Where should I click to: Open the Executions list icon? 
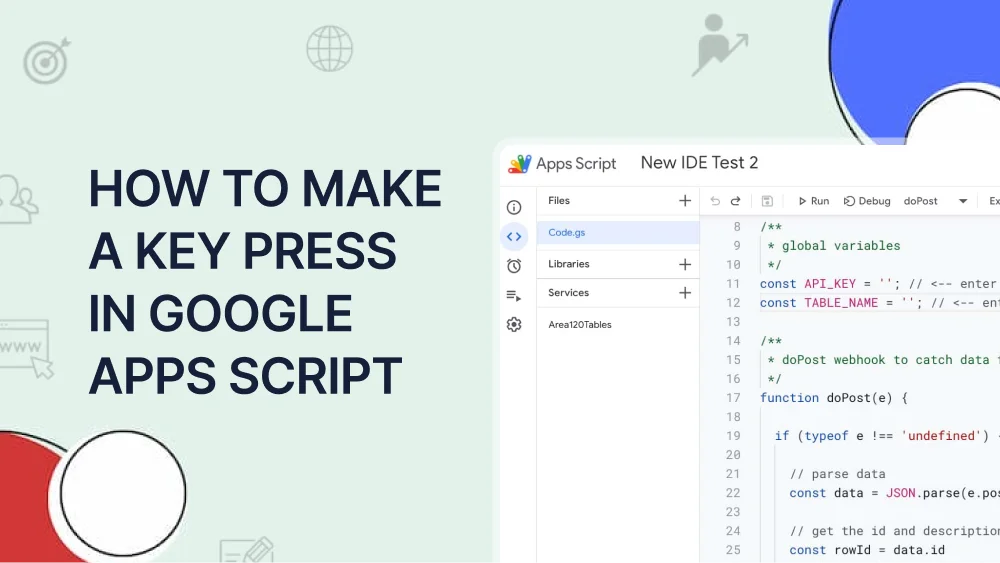click(514, 295)
